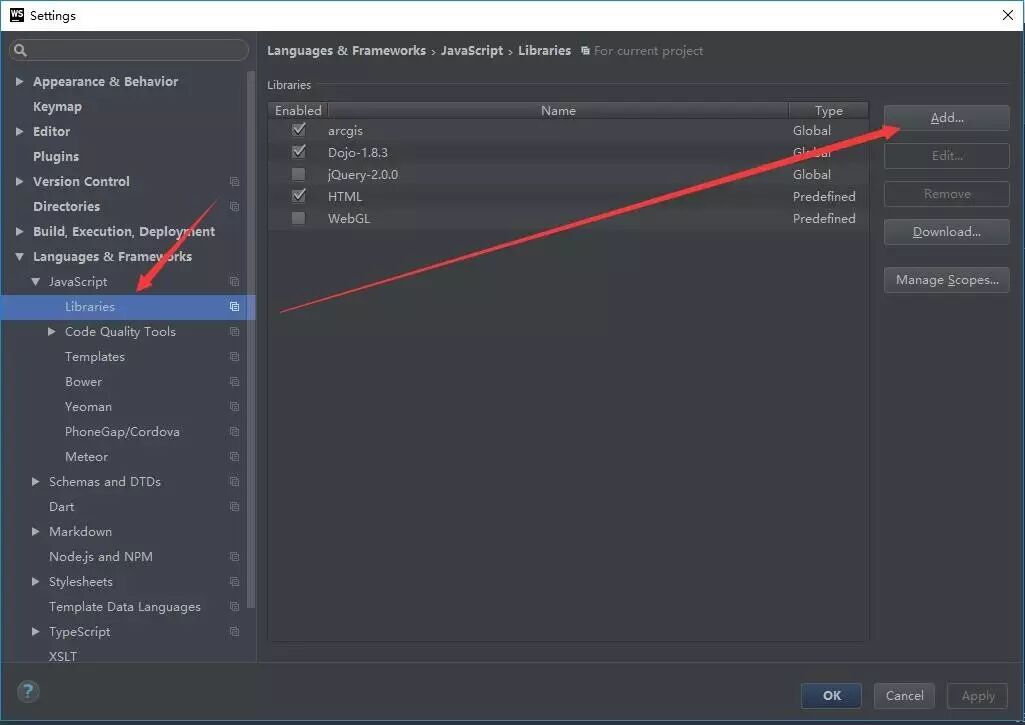Image resolution: width=1025 pixels, height=725 pixels.
Task: Confirm settings with OK button
Action: (832, 696)
